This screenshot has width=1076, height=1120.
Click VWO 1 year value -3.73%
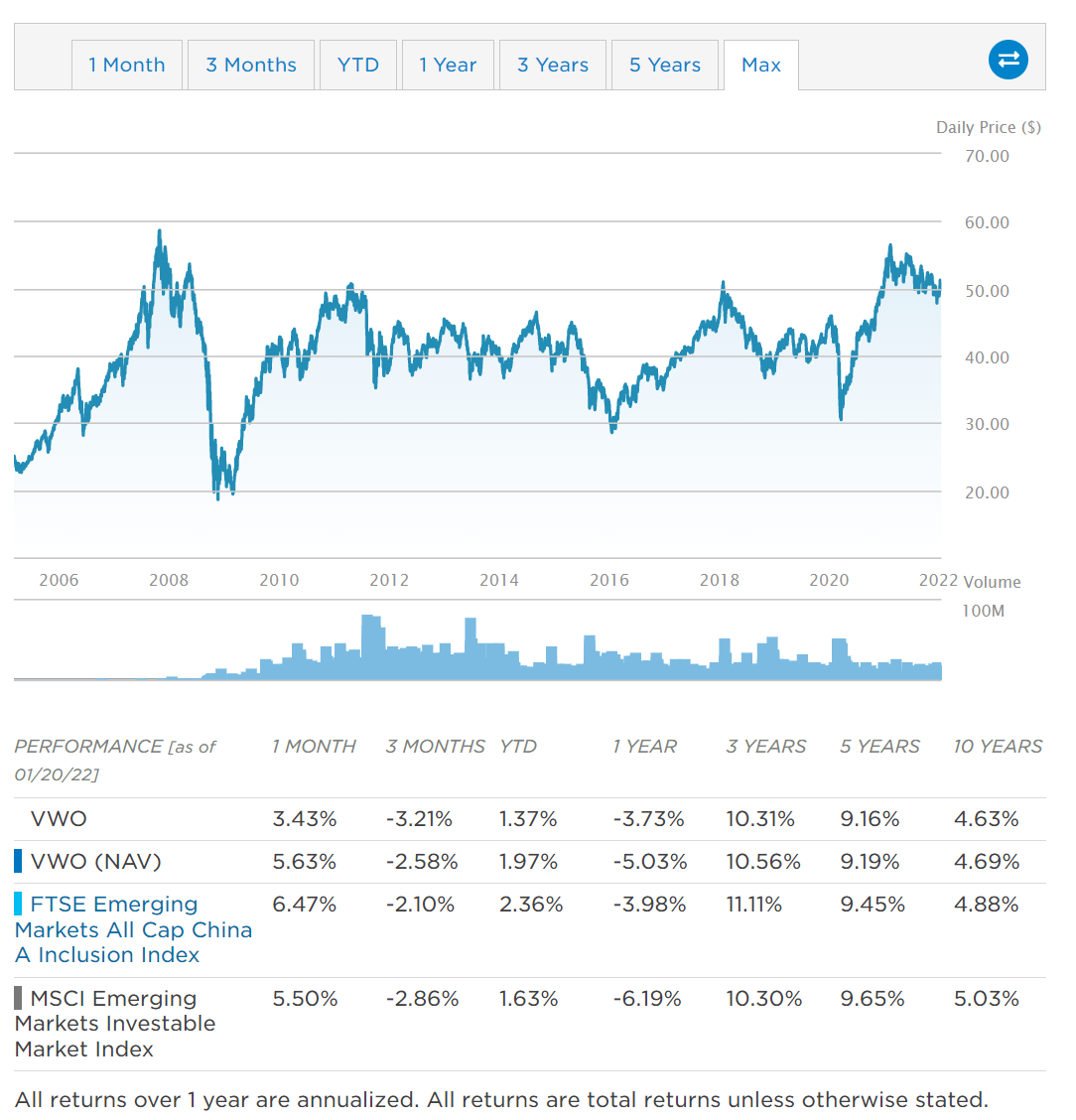pyautogui.click(x=648, y=818)
